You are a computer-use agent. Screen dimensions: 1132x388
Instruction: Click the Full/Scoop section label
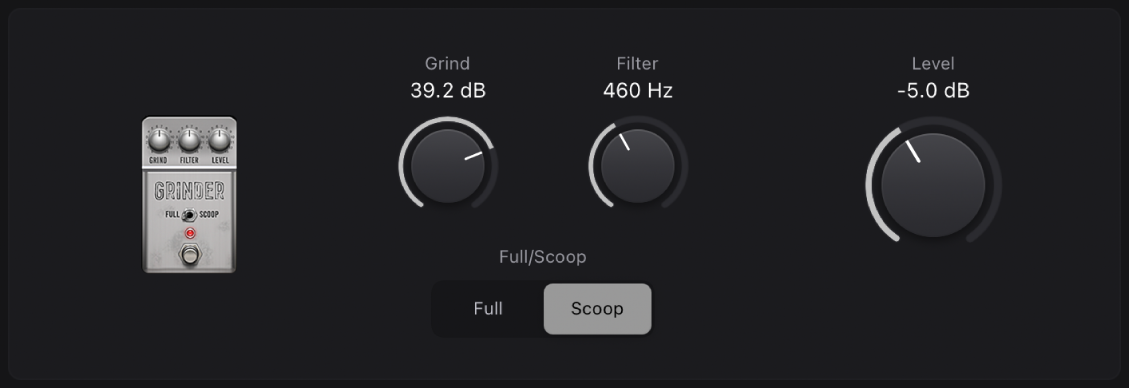click(x=542, y=256)
